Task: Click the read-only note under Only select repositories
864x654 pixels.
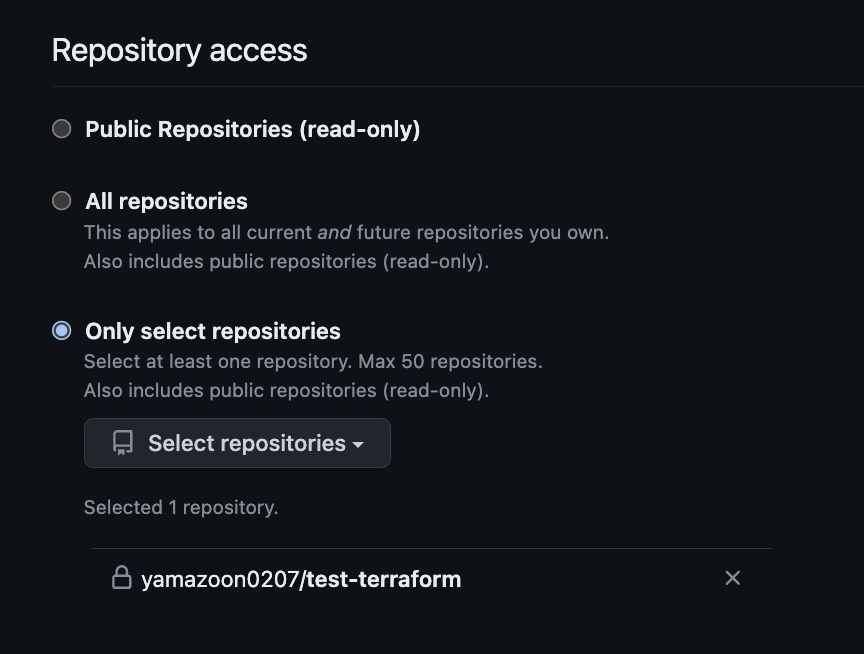Action: [x=287, y=391]
